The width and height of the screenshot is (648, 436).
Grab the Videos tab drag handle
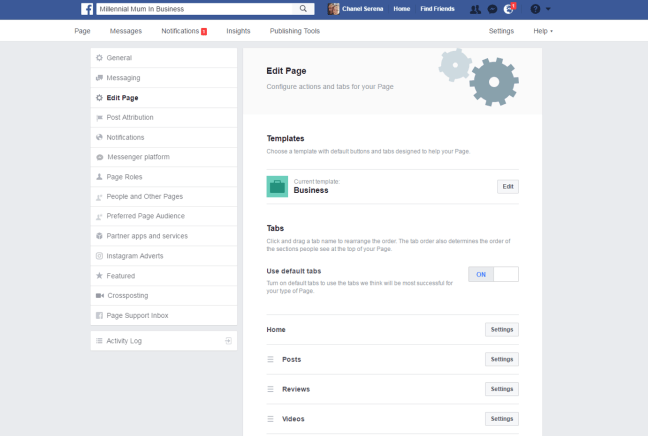(270, 419)
